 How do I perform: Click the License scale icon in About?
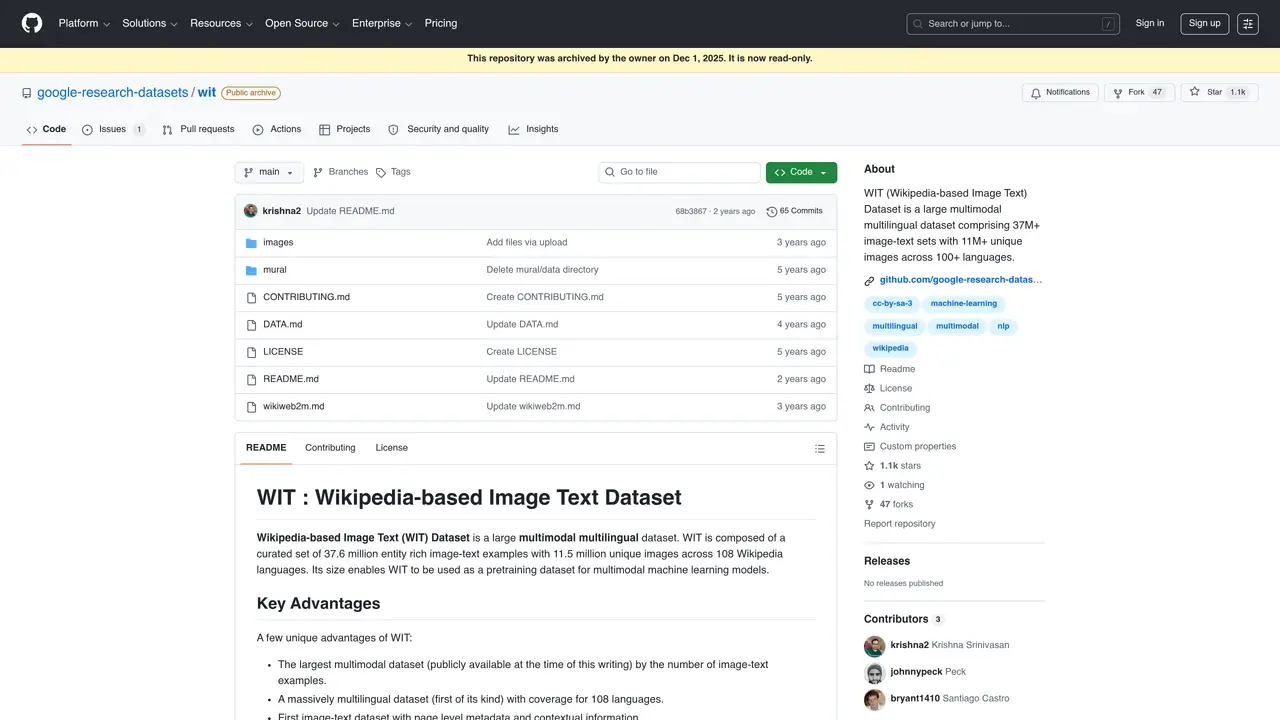[869, 389]
